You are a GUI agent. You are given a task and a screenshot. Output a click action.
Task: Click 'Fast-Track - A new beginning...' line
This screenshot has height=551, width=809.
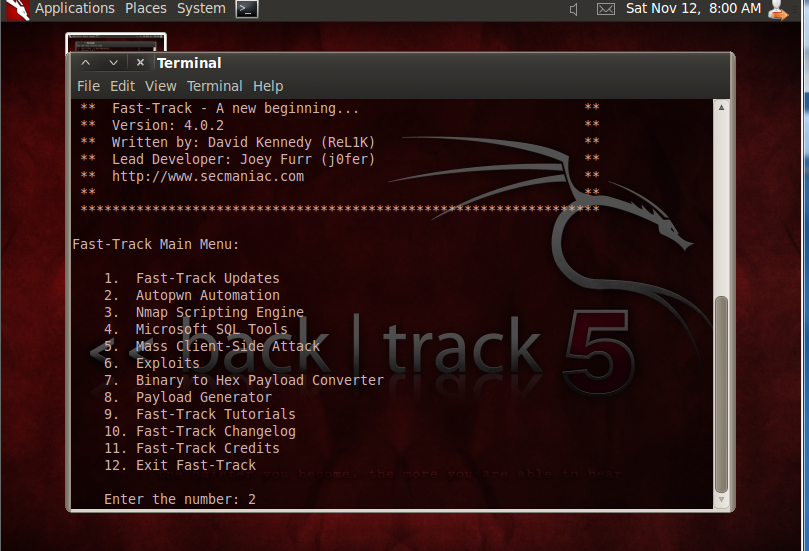235,108
